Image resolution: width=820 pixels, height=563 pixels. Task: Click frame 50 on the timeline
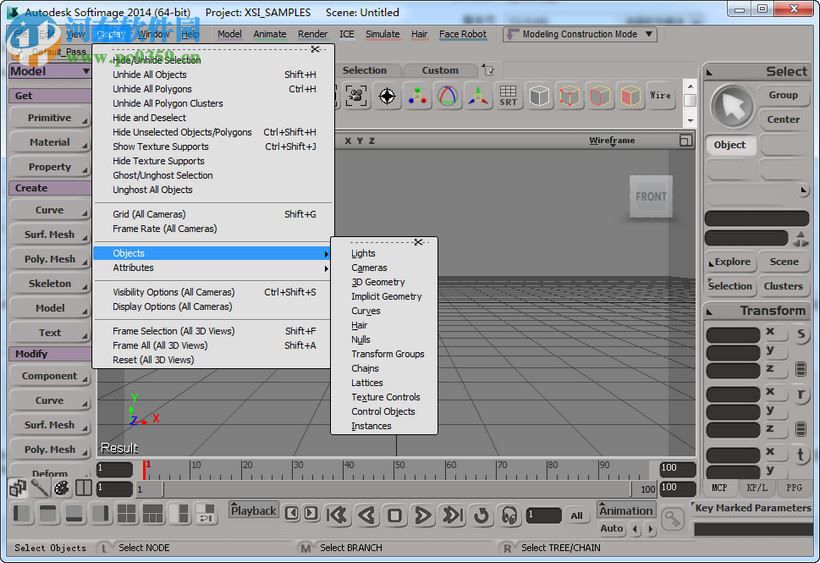[396, 469]
